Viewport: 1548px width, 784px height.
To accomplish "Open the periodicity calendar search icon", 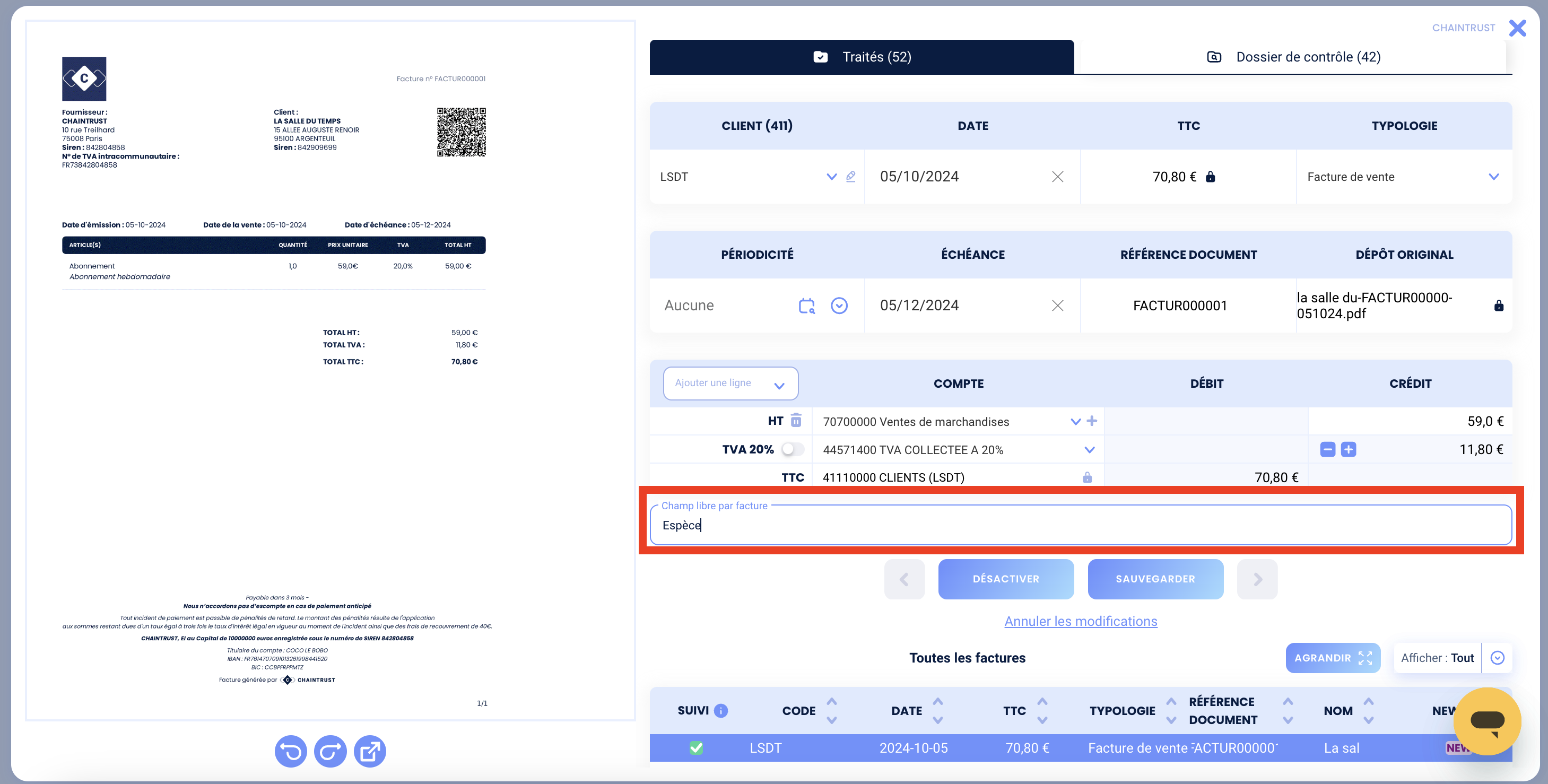I will tap(806, 305).
